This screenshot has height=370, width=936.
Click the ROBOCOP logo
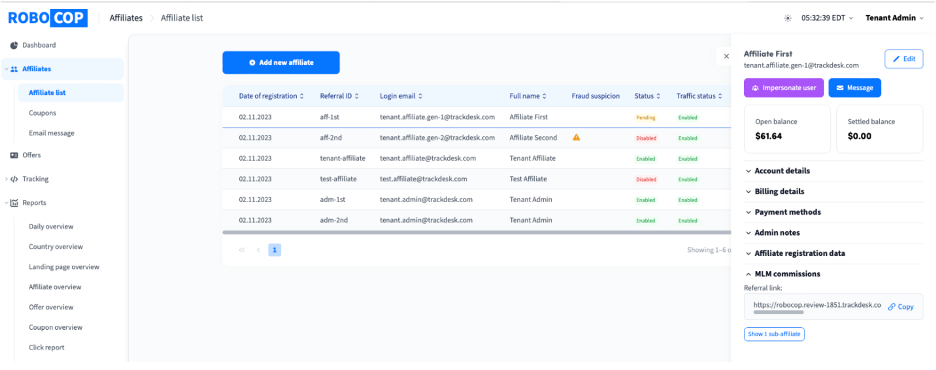pos(48,18)
